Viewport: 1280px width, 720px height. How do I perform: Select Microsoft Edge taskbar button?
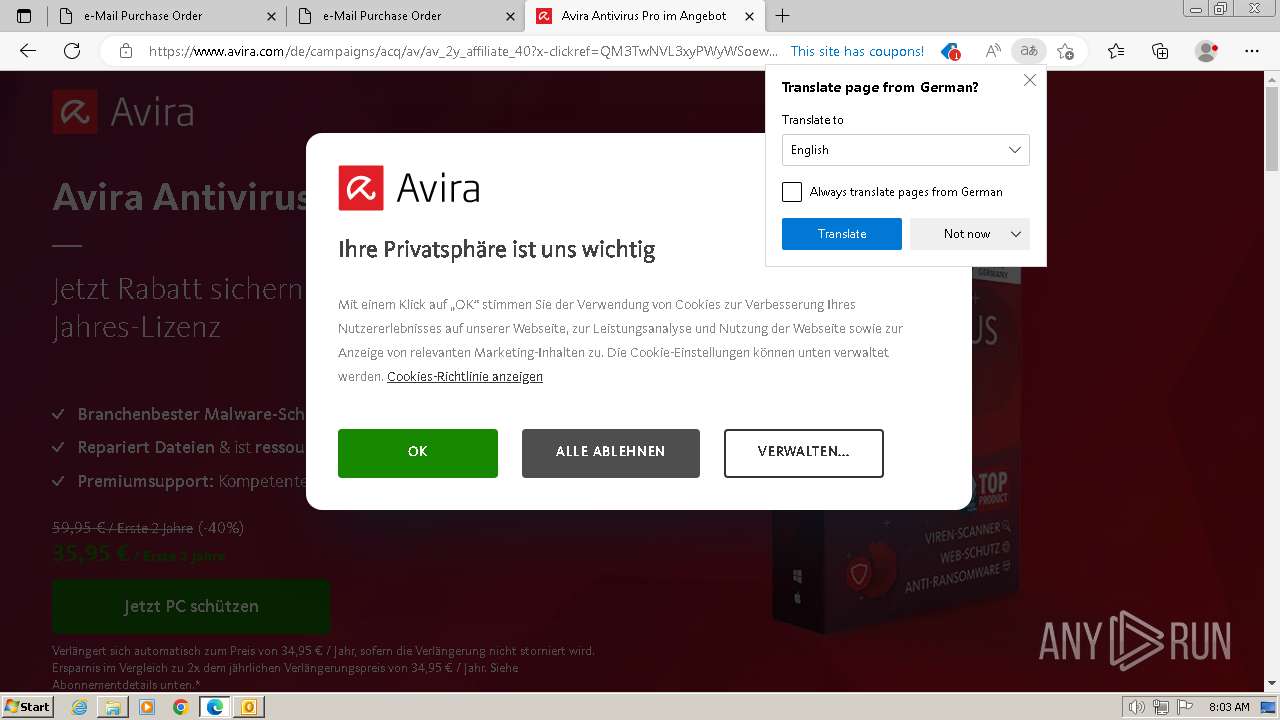click(x=214, y=707)
